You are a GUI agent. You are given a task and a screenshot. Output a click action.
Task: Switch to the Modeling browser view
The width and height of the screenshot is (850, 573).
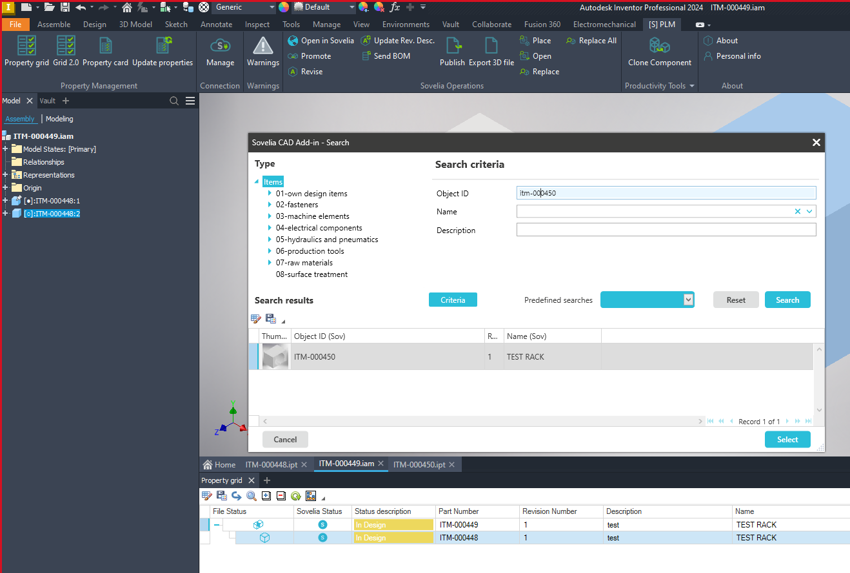coord(59,119)
